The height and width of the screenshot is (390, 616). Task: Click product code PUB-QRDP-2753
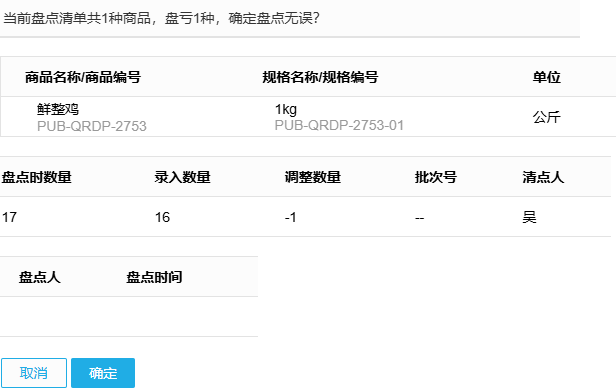92,126
